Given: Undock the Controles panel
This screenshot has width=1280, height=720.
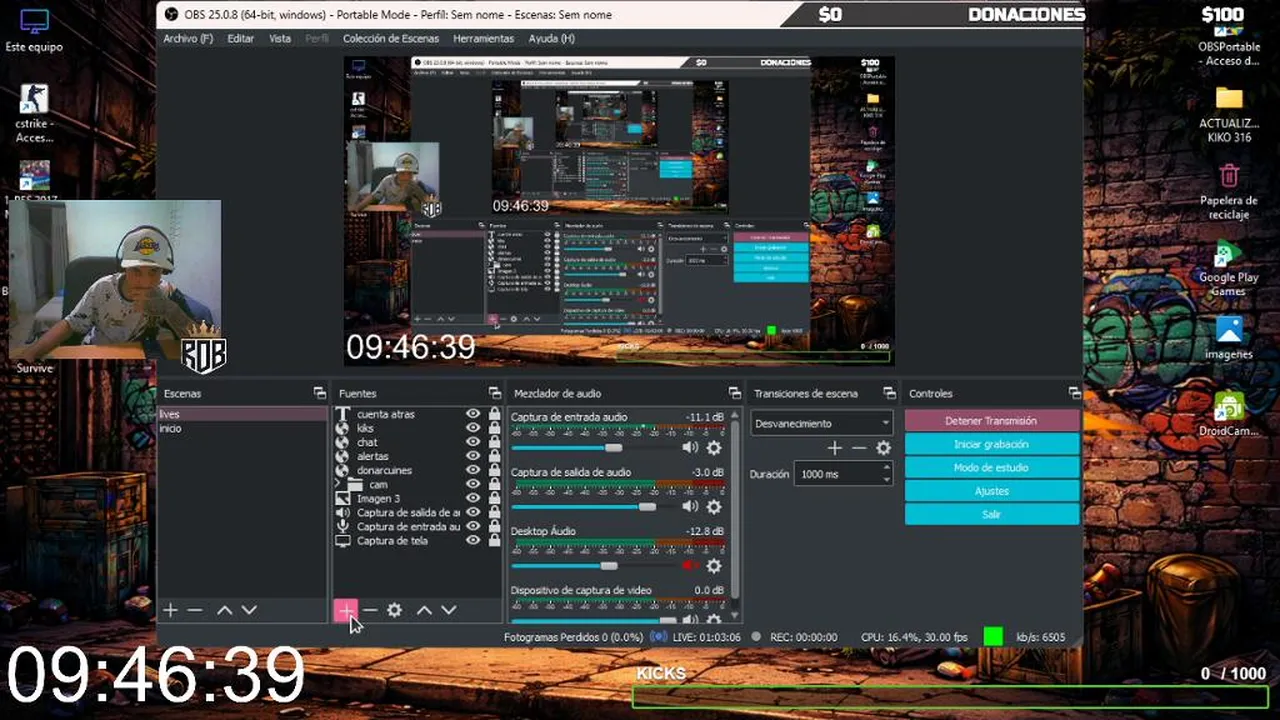Looking at the screenshot, I should [1074, 393].
